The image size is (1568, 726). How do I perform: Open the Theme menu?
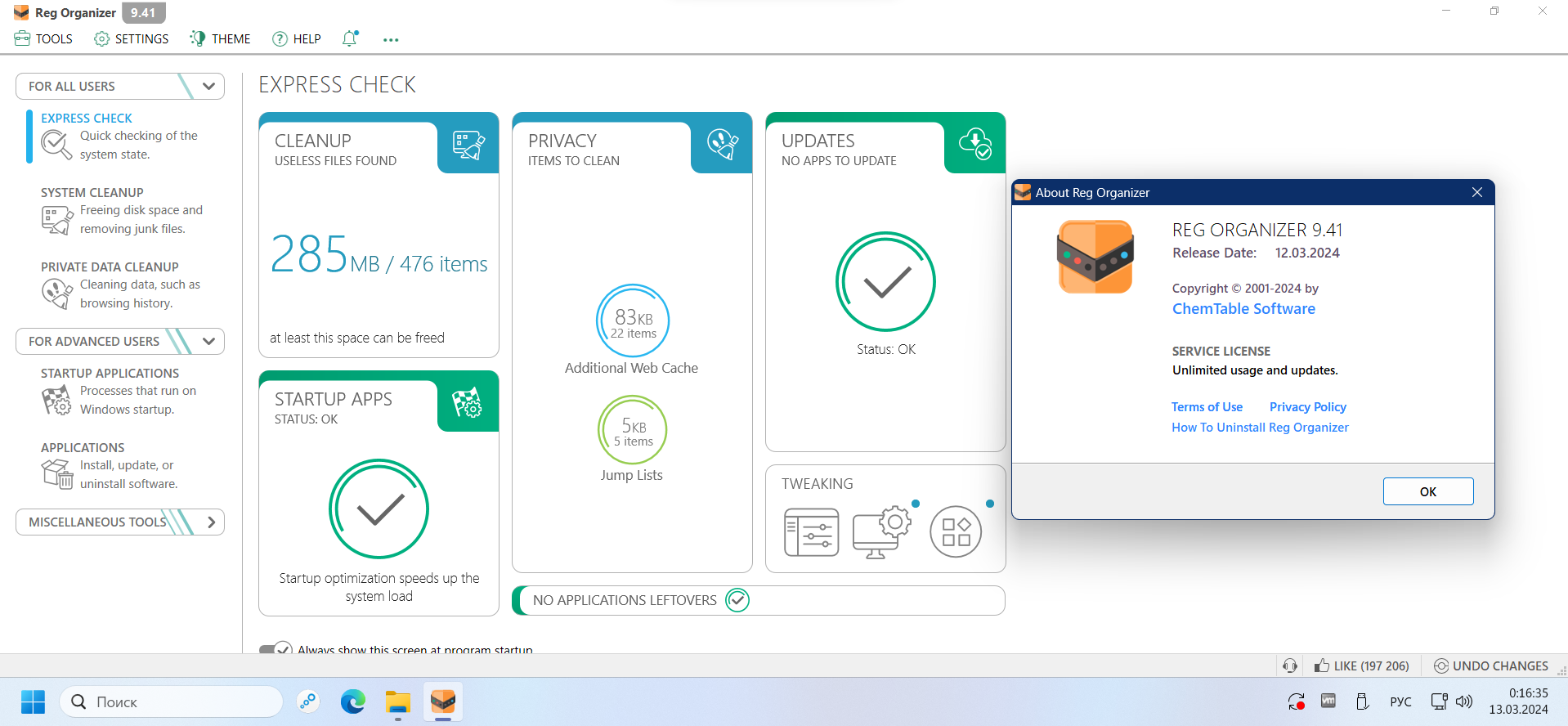tap(220, 38)
